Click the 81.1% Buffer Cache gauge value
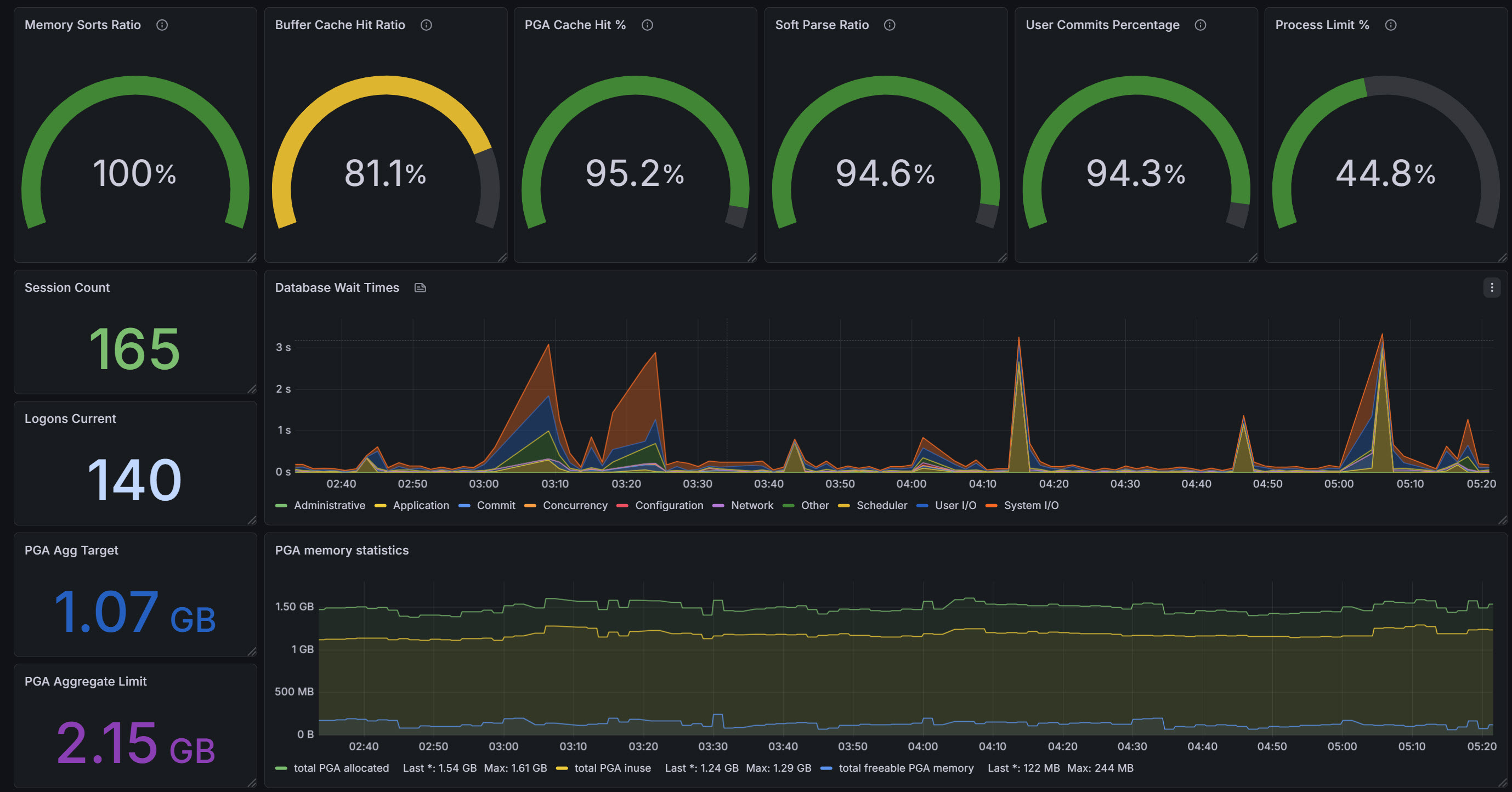Screen dimensions: 1512x792 pyautogui.click(x=385, y=173)
